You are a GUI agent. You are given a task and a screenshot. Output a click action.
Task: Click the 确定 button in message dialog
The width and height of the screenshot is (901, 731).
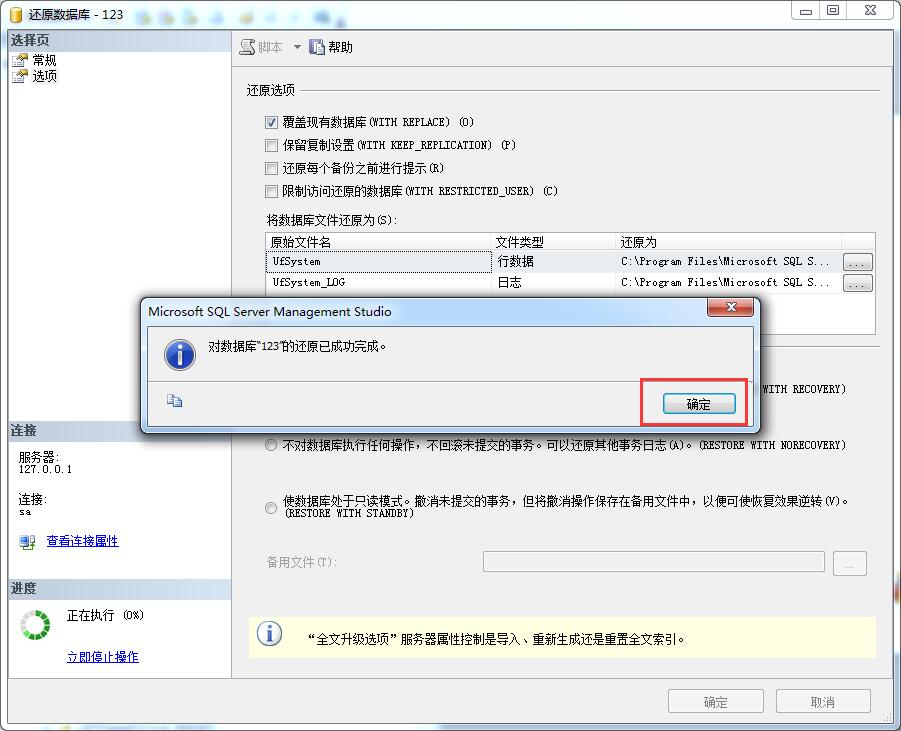699,404
